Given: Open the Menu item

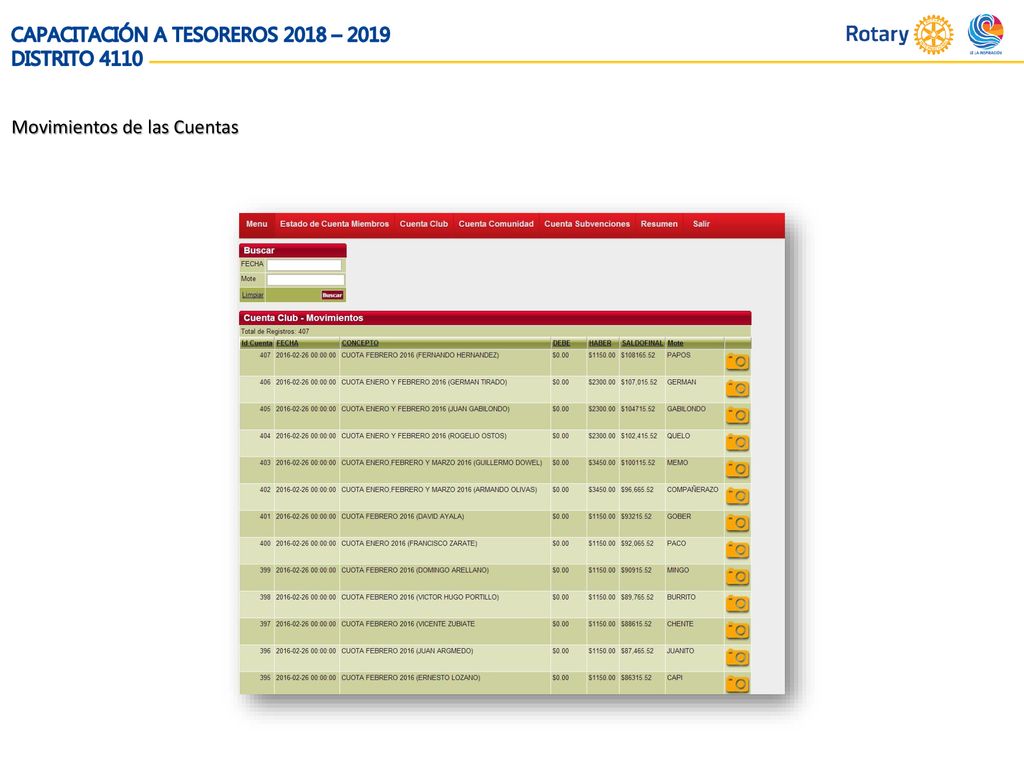Looking at the screenshot, I should click(257, 224).
